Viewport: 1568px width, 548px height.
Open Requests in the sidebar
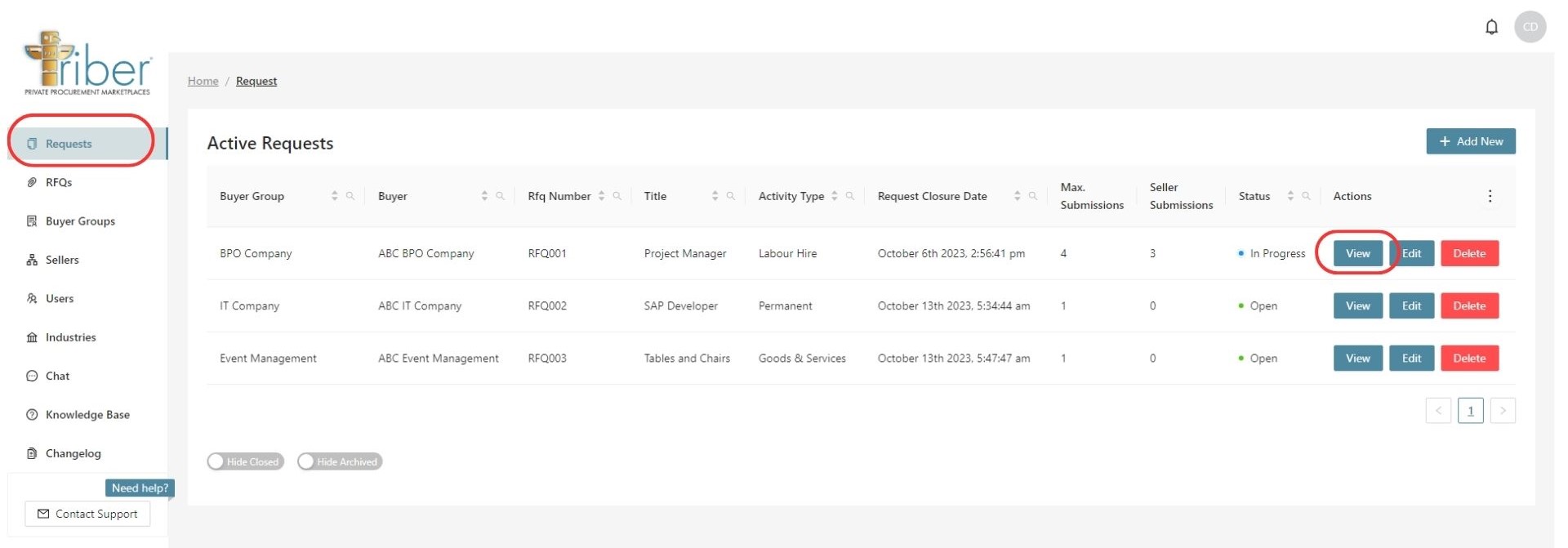(x=87, y=144)
